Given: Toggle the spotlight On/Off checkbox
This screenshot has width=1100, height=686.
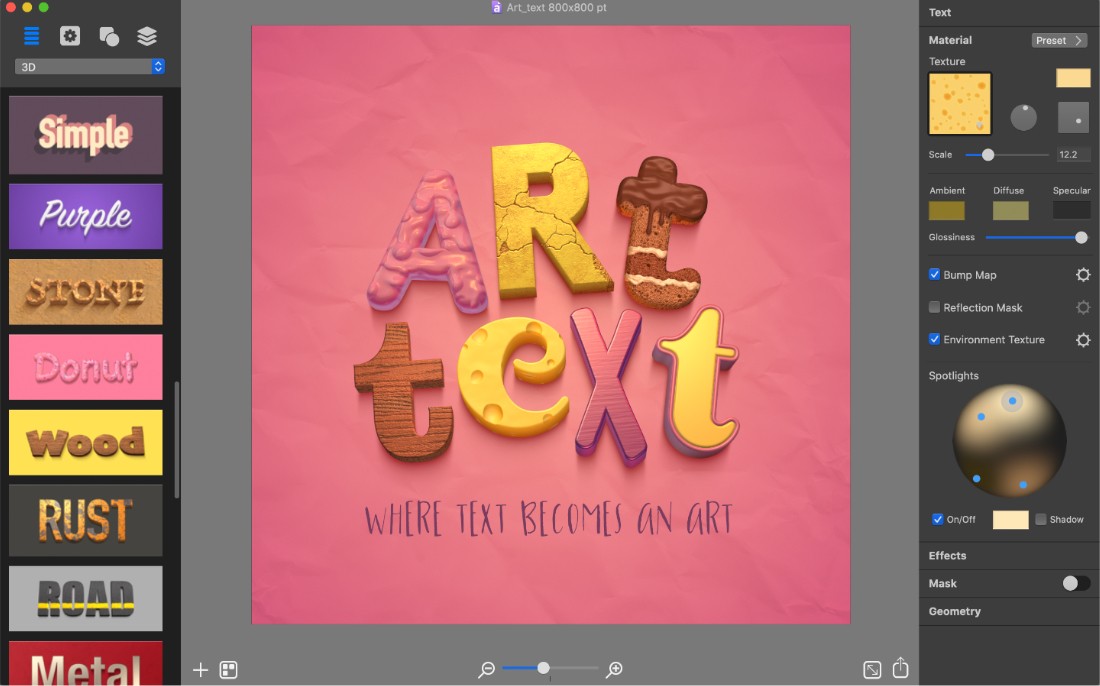Looking at the screenshot, I should (x=937, y=519).
